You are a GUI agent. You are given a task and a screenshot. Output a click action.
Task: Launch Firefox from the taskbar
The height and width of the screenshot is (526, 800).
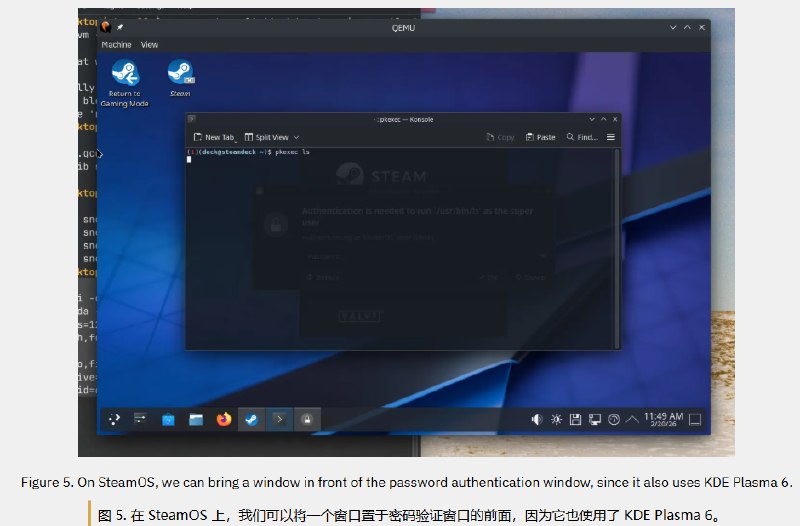click(224, 419)
